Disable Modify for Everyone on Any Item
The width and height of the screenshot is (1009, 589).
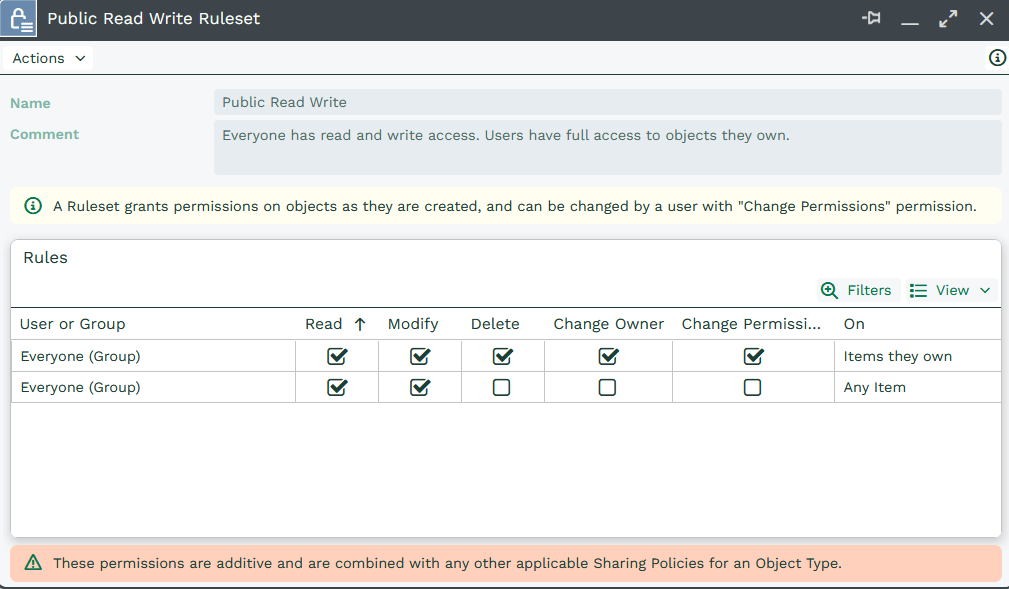click(x=420, y=387)
